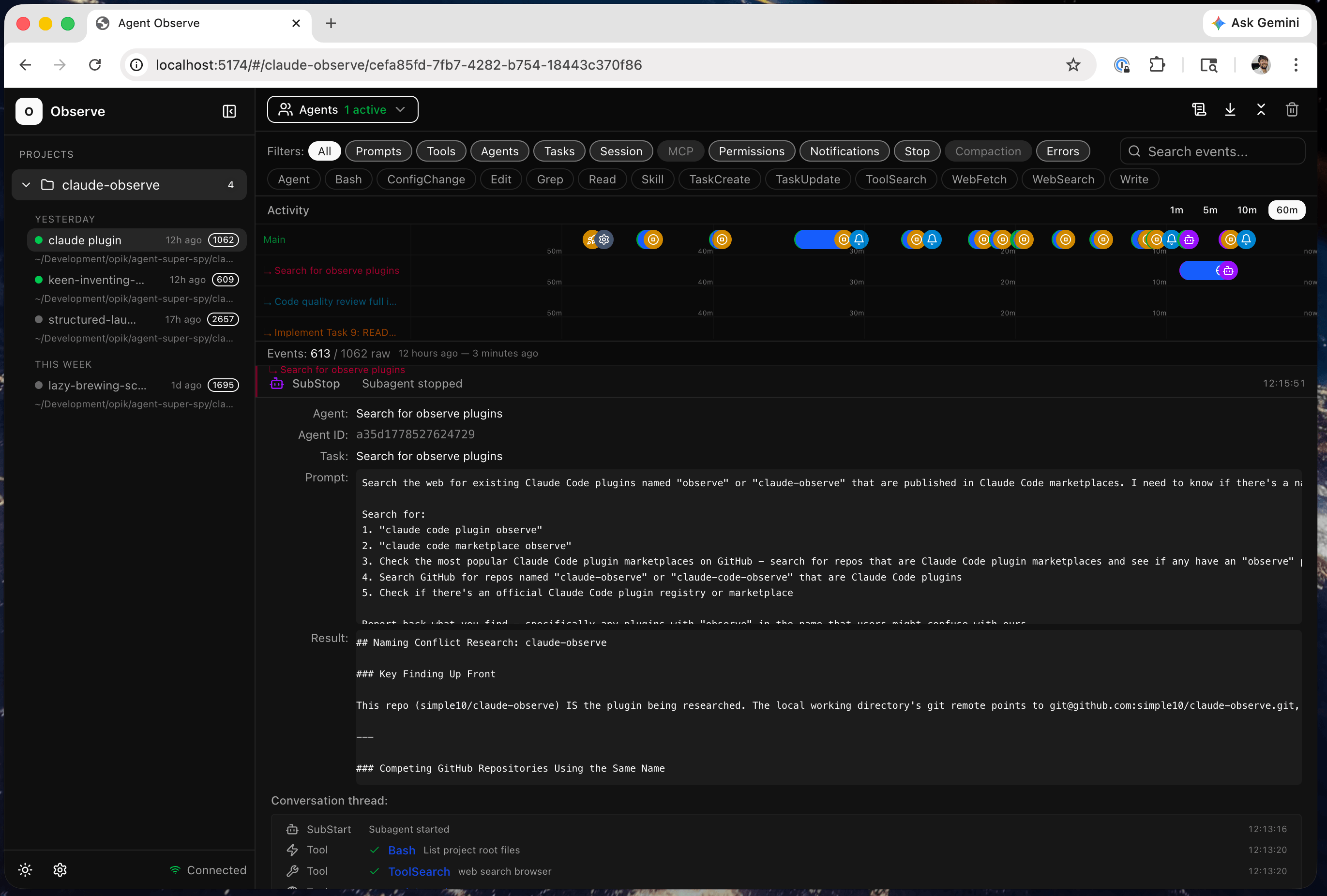Click the ToolSearch link in conversation thread
Viewport: 1327px width, 896px height.
(x=419, y=871)
